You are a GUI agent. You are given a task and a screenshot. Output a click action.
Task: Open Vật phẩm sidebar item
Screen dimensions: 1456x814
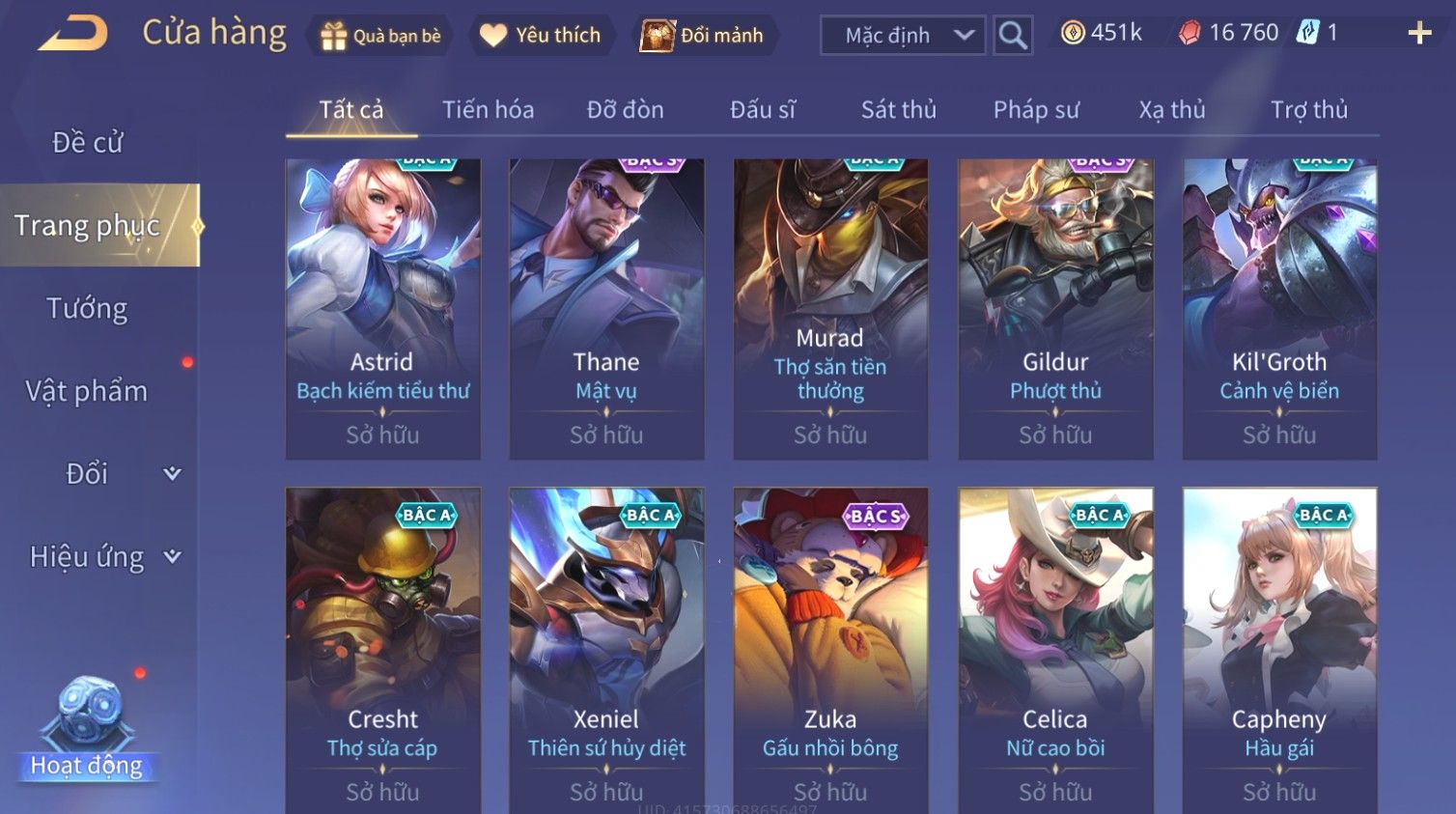pos(87,391)
